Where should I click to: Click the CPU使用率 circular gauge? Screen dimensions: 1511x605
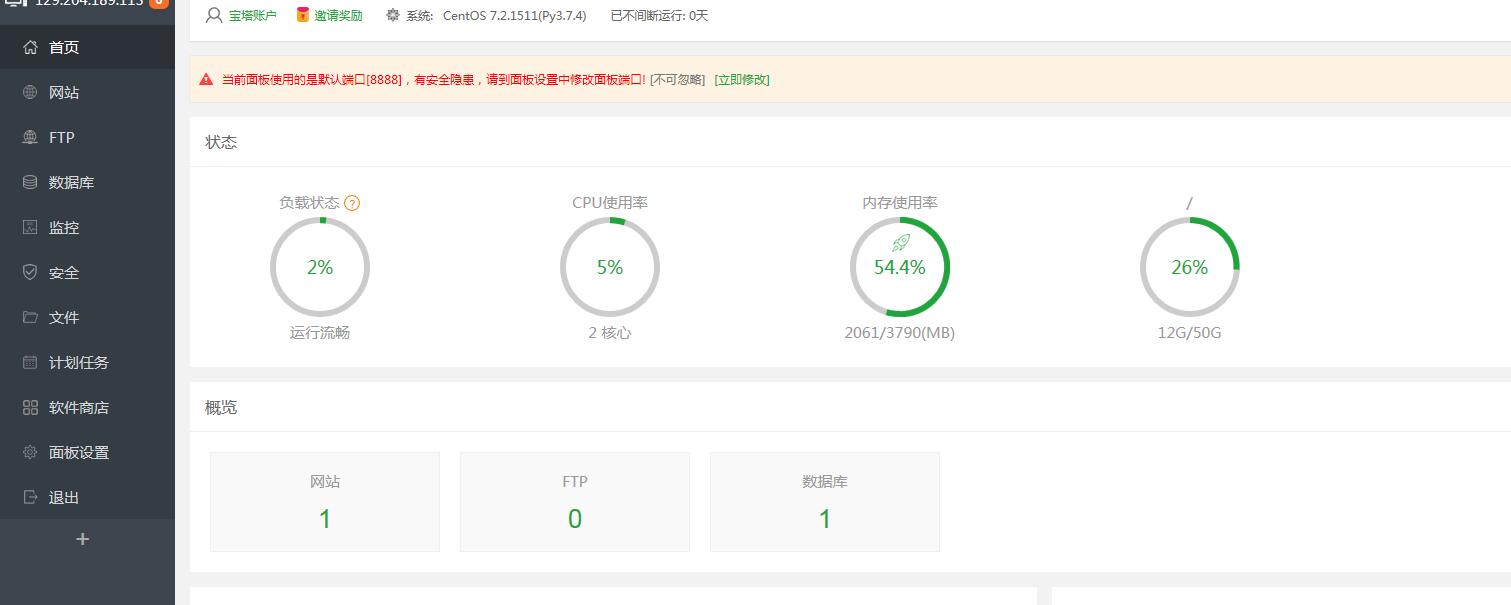[x=610, y=267]
